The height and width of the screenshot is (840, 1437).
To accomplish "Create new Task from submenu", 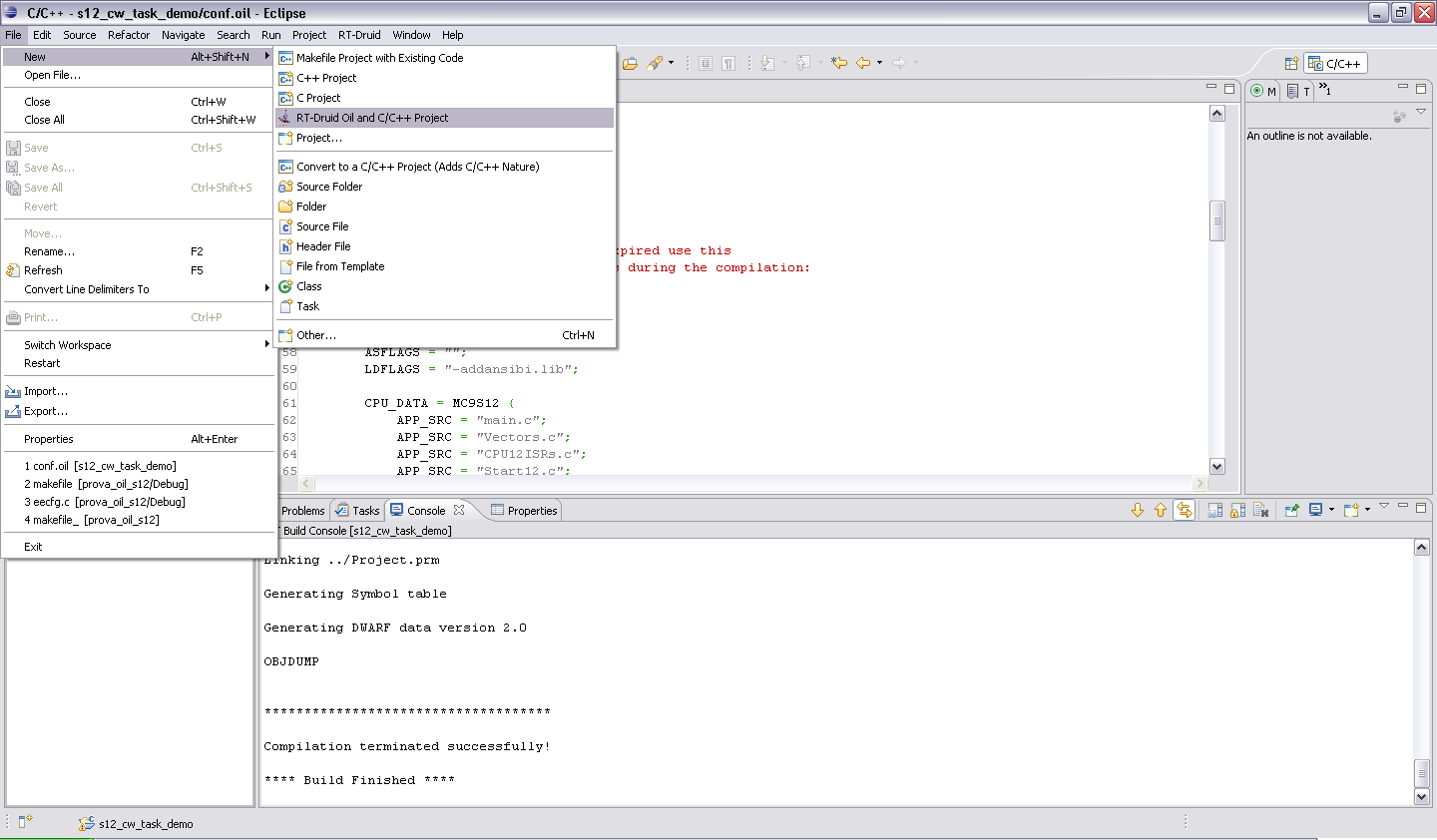I will click(x=445, y=306).
